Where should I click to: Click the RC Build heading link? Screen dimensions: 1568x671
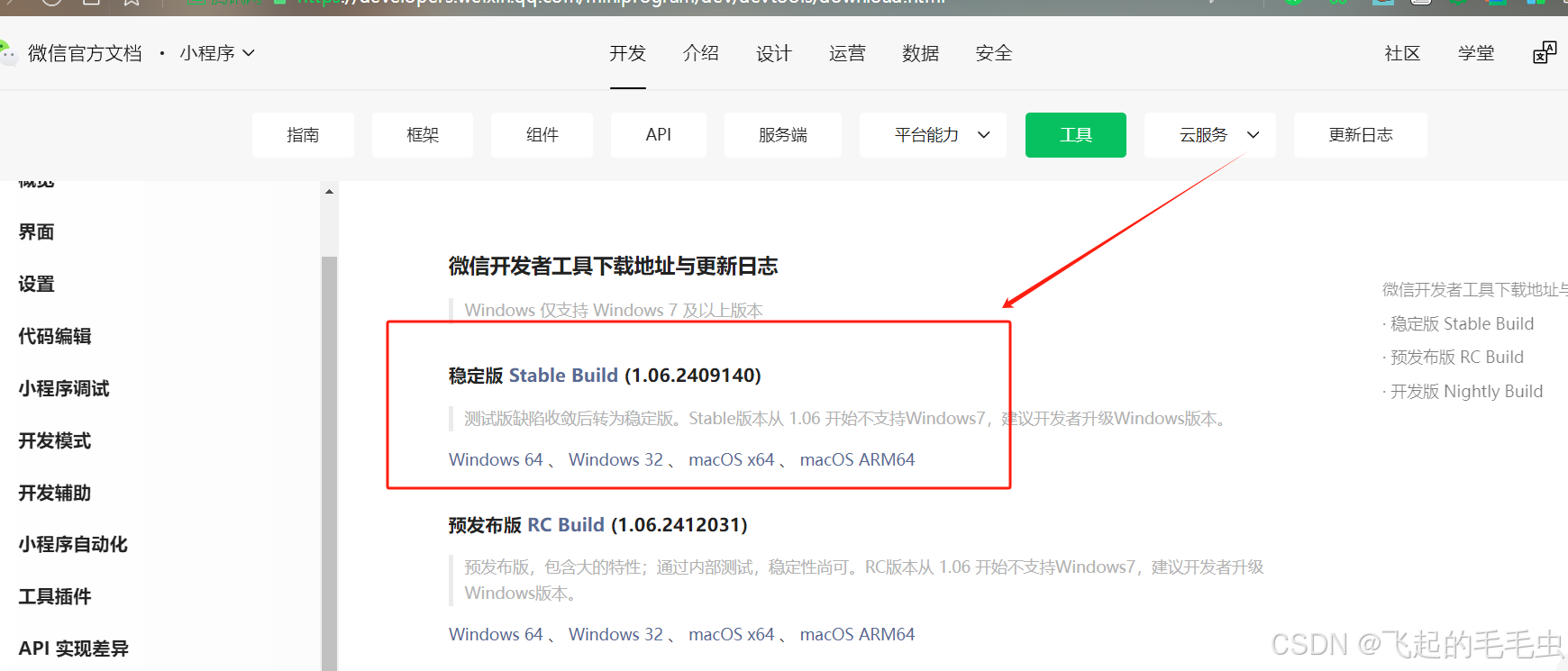coord(566,524)
